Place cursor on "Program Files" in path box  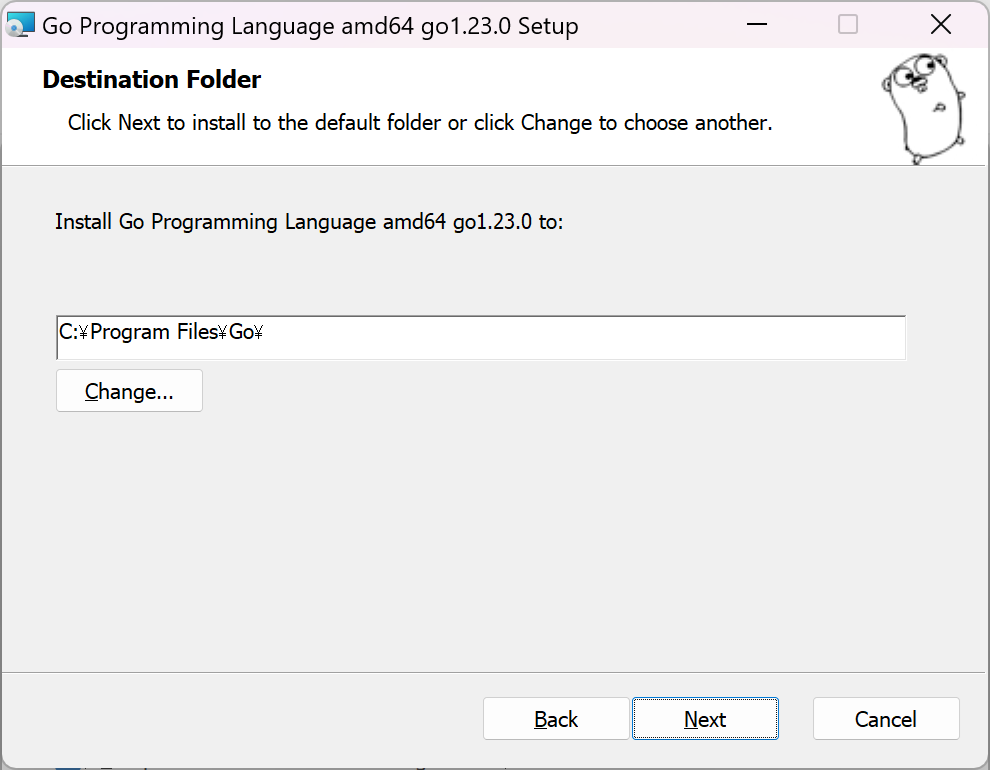[x=154, y=332]
